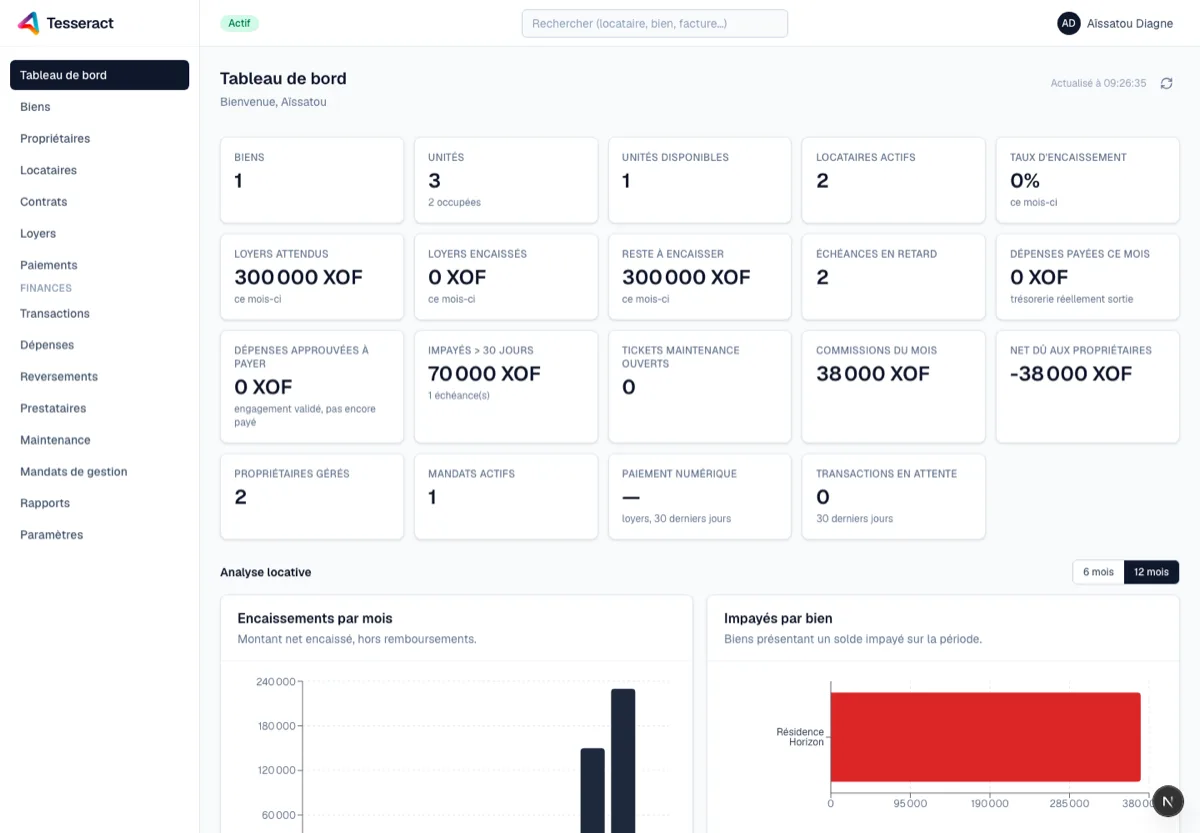
Task: Go to Biens in the sidebar
Action: (x=99, y=107)
